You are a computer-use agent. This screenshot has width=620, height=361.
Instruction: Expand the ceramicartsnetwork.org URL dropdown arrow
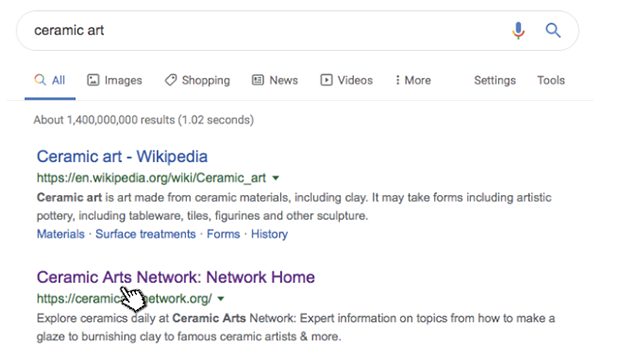221,299
